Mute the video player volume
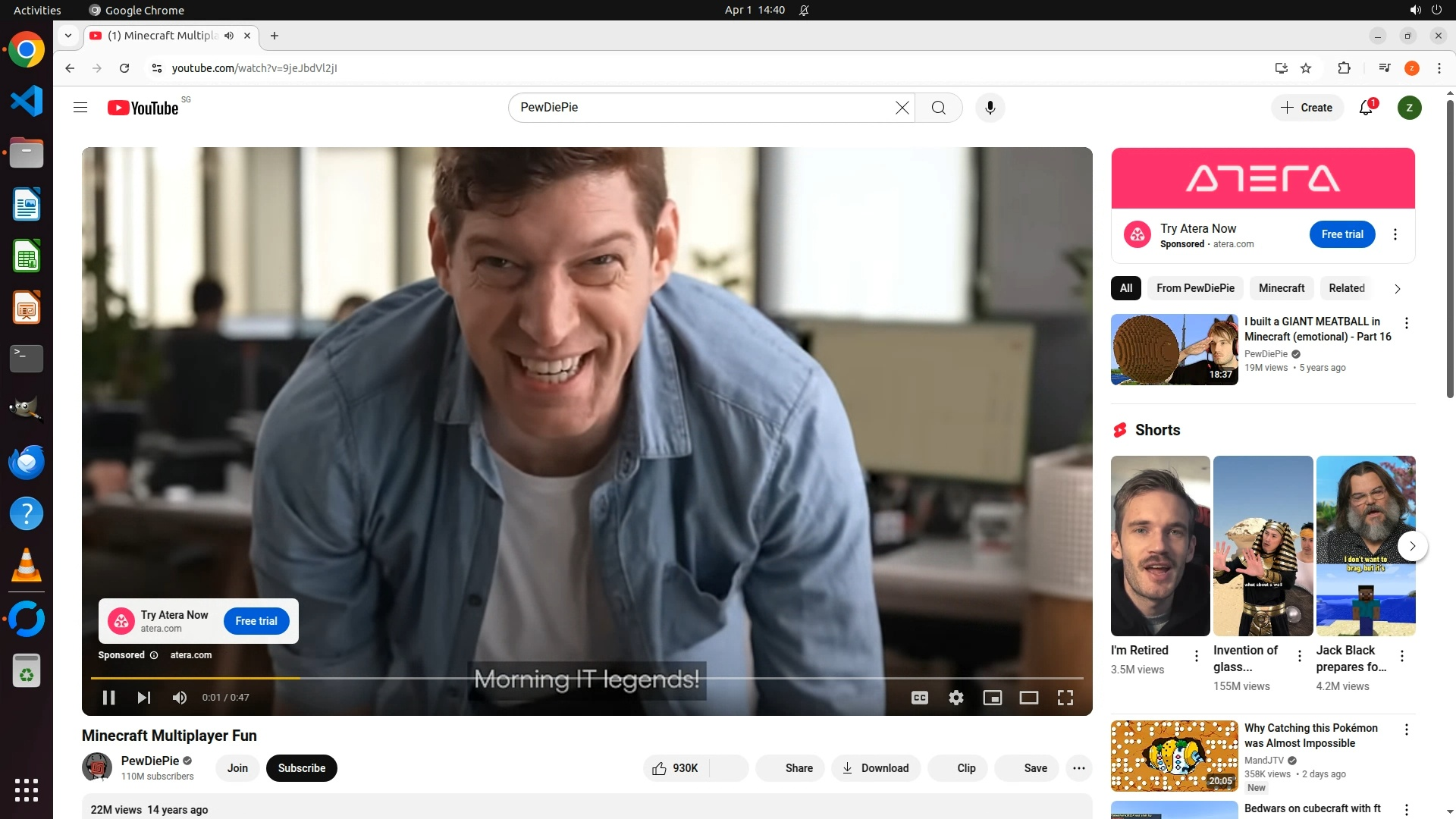1456x819 pixels. (x=180, y=698)
